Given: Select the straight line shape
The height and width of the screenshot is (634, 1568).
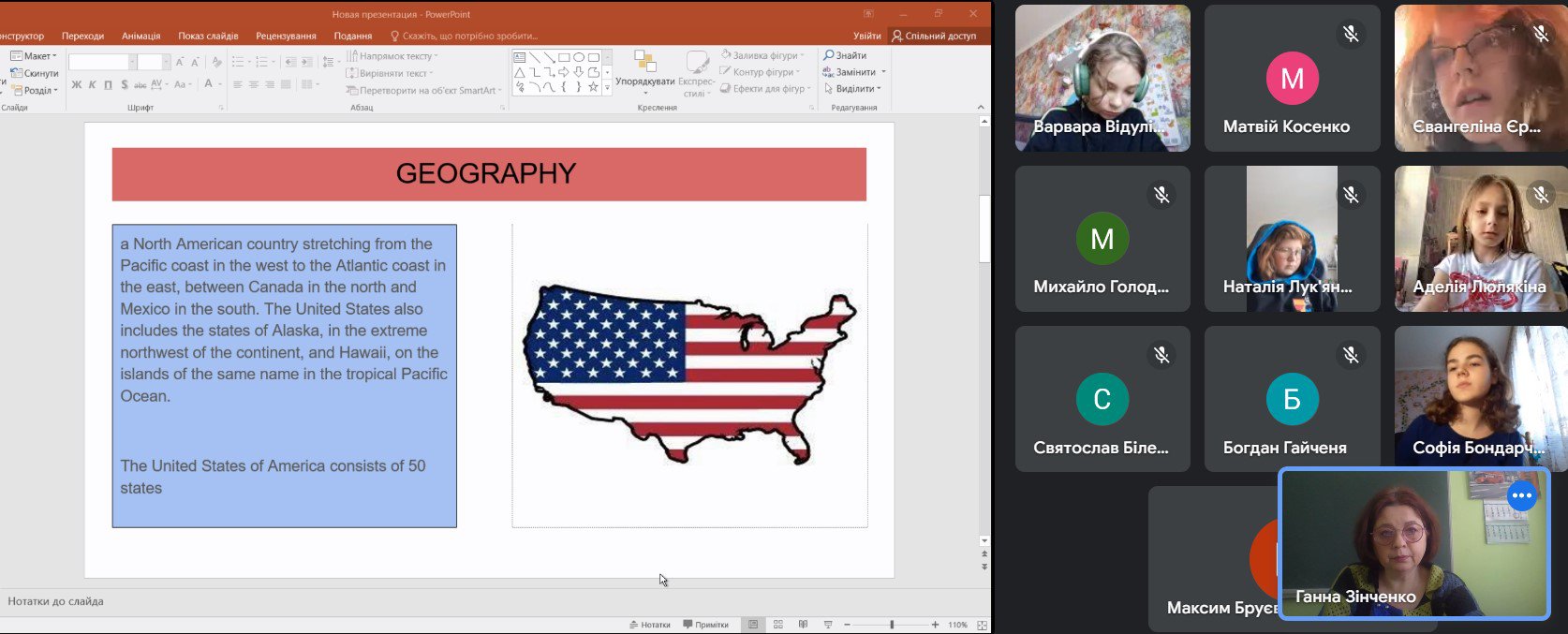Looking at the screenshot, I should tap(535, 57).
